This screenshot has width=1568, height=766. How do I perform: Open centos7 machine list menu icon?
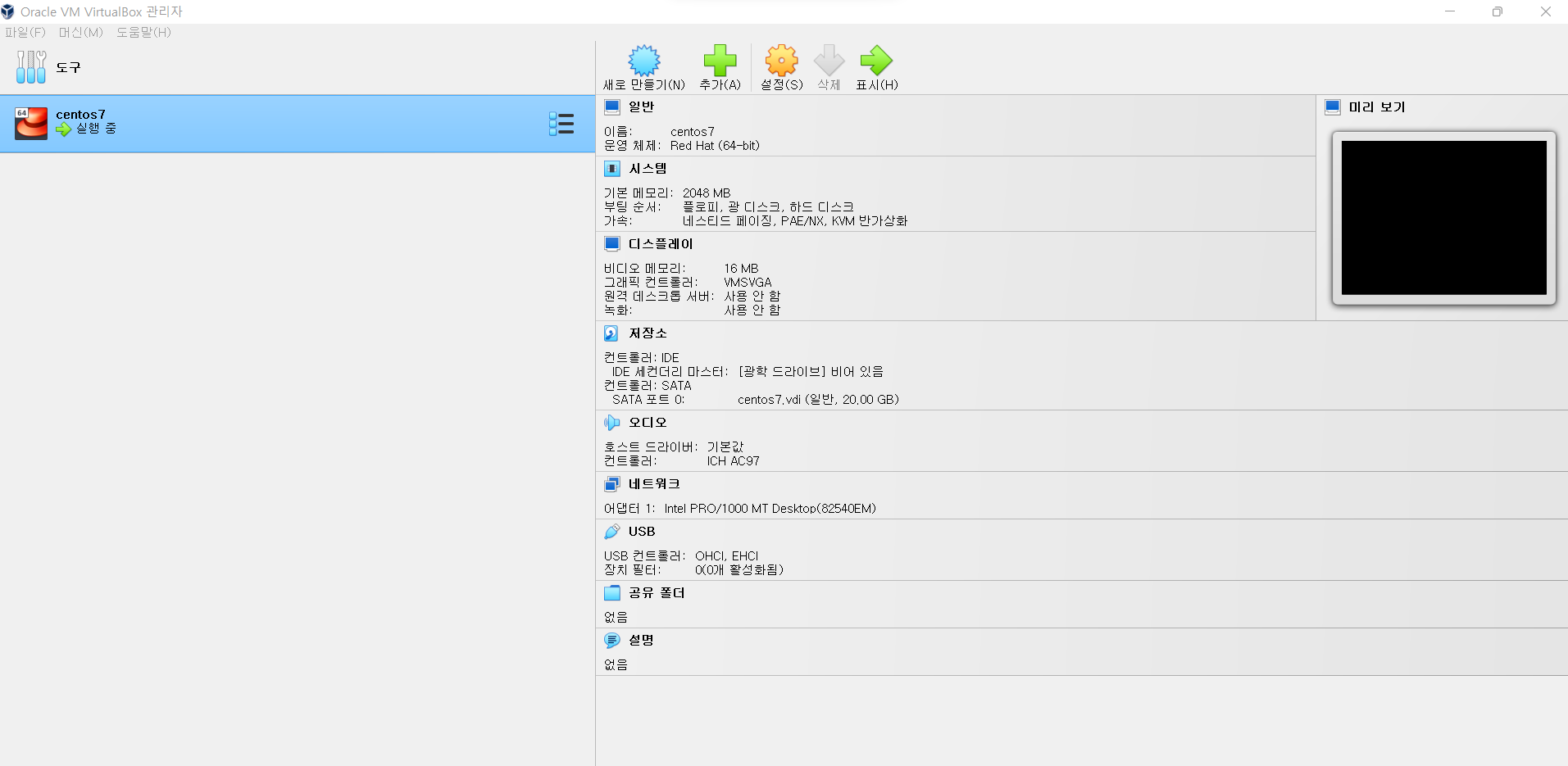tap(561, 124)
